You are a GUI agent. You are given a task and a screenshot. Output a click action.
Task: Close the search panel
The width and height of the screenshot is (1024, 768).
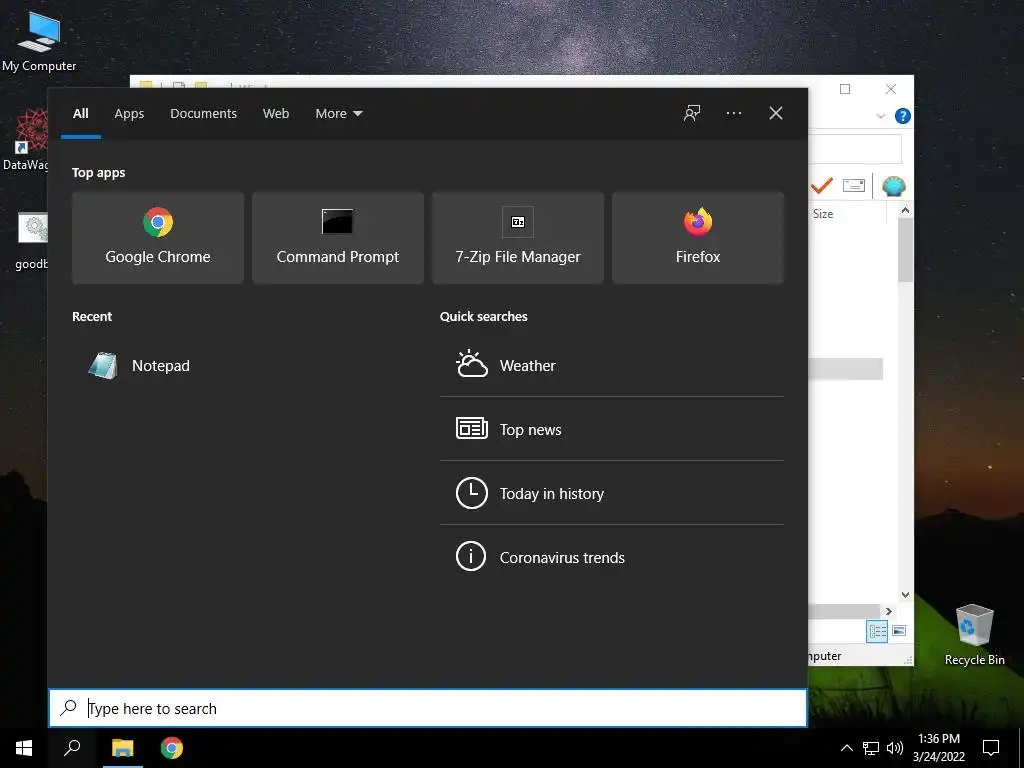[x=776, y=113]
